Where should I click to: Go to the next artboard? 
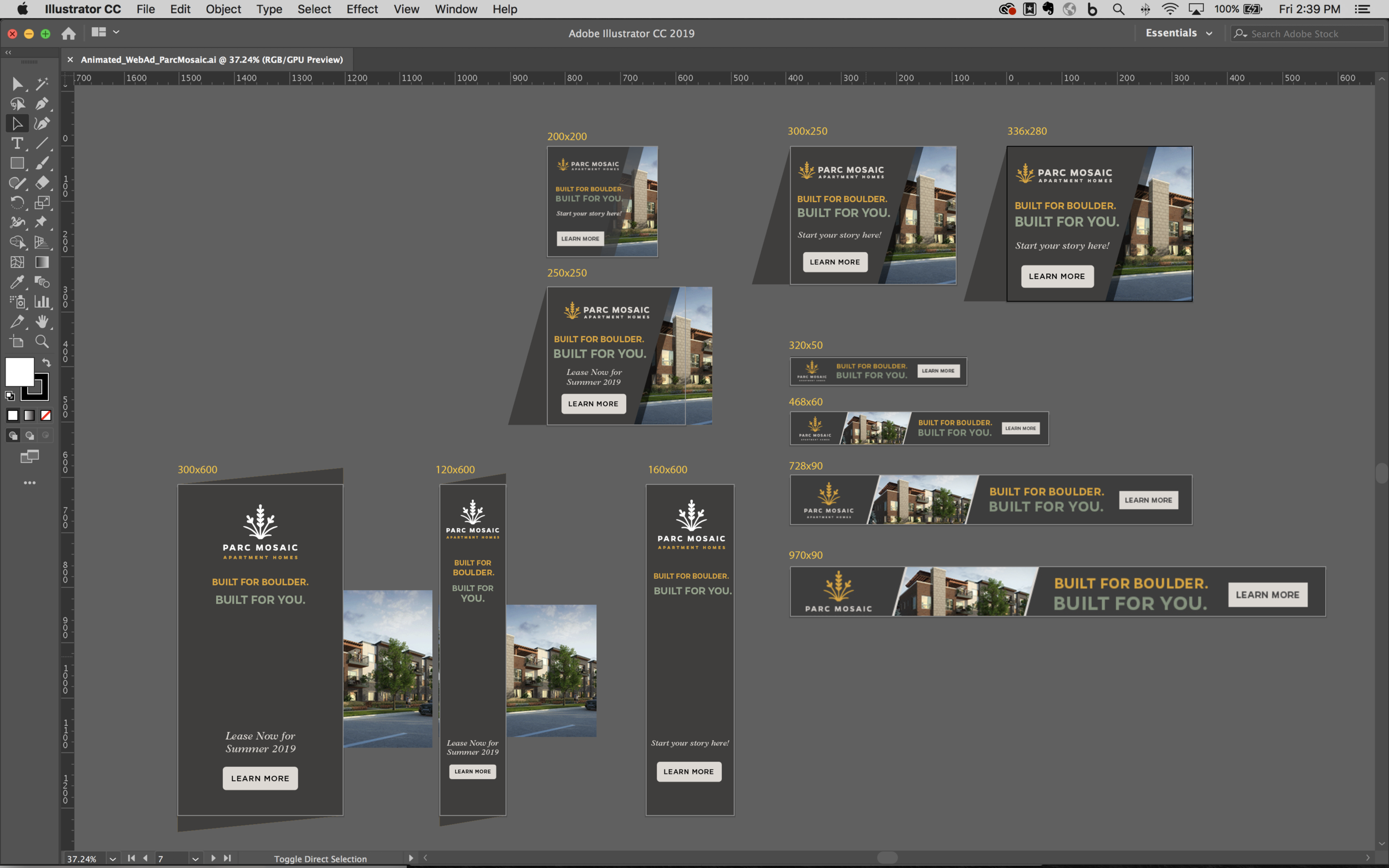coord(213,858)
